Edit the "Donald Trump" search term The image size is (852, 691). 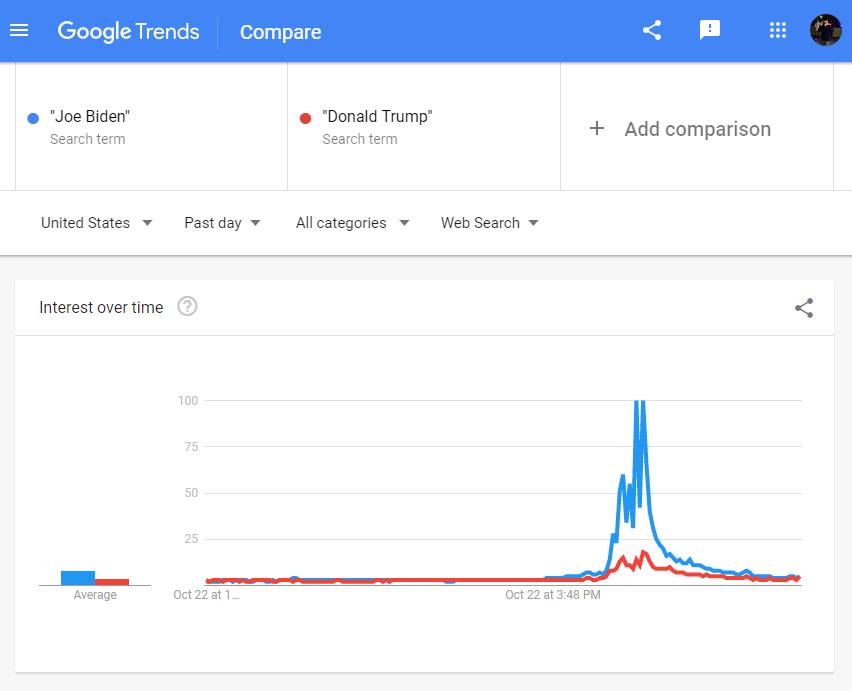point(377,117)
